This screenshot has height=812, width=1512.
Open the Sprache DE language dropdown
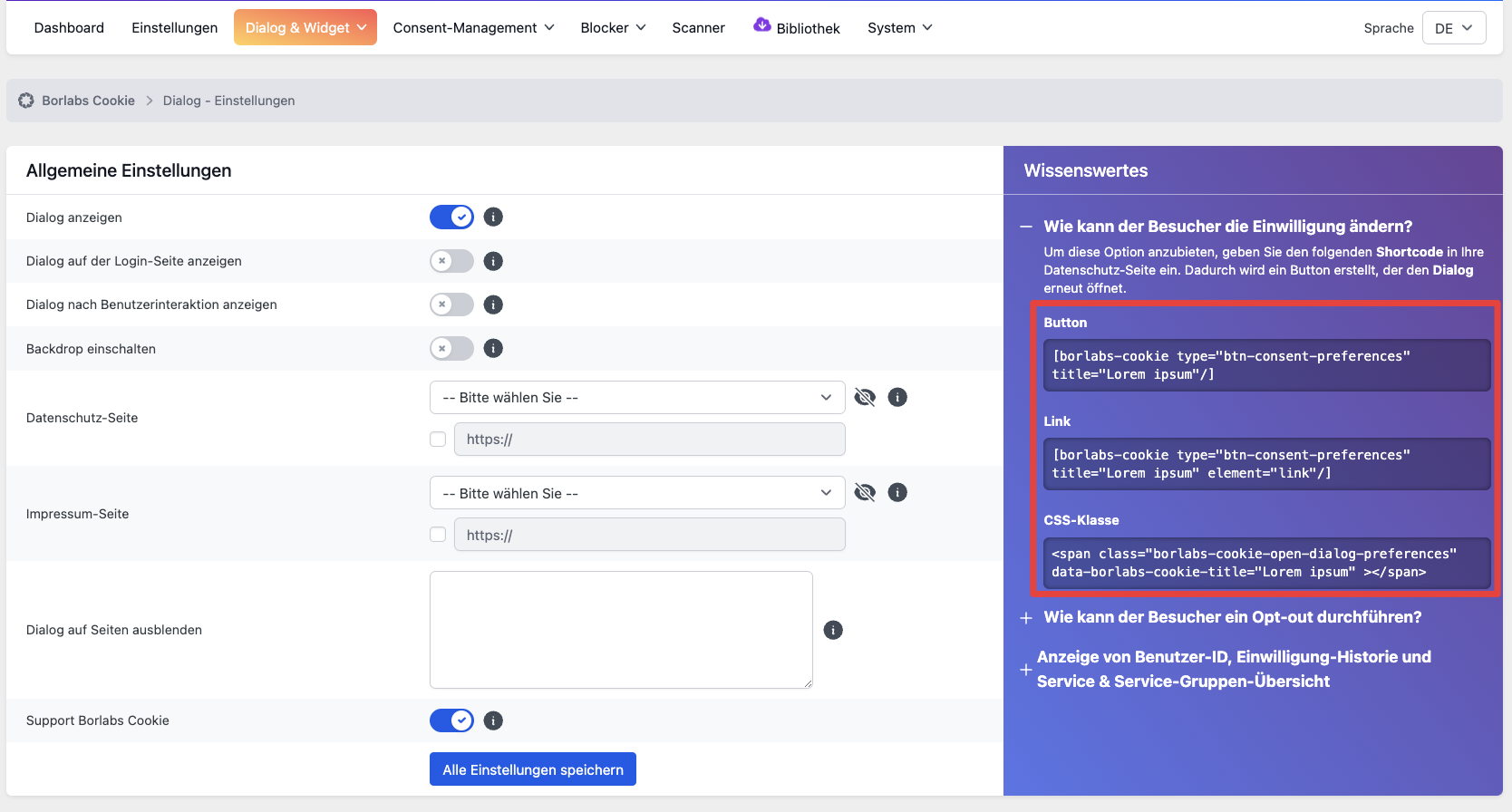click(x=1453, y=28)
